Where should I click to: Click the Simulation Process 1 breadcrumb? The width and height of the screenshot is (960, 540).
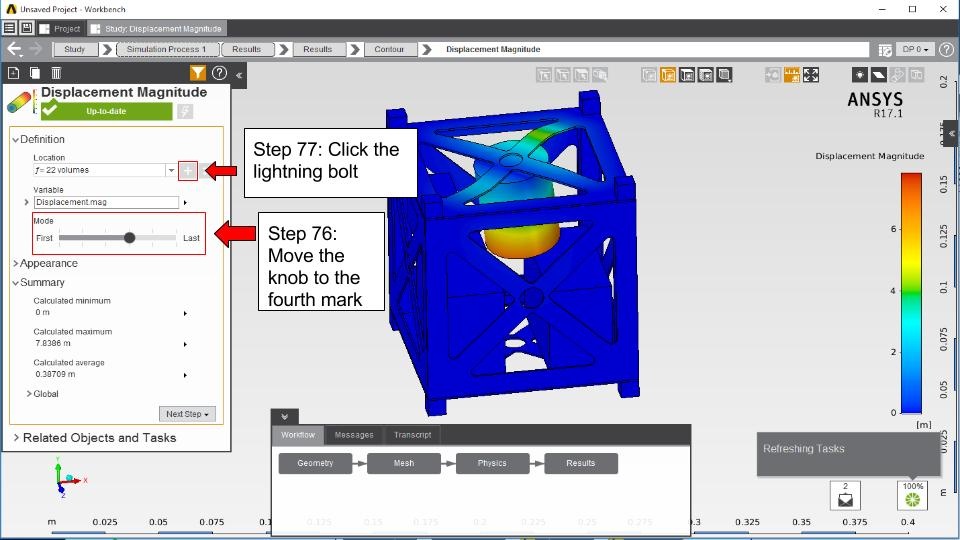166,49
